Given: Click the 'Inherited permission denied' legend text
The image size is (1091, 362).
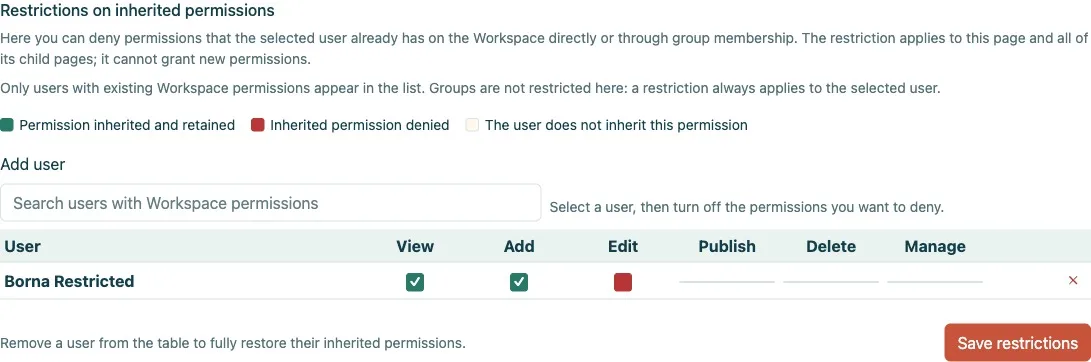Looking at the screenshot, I should pos(360,125).
